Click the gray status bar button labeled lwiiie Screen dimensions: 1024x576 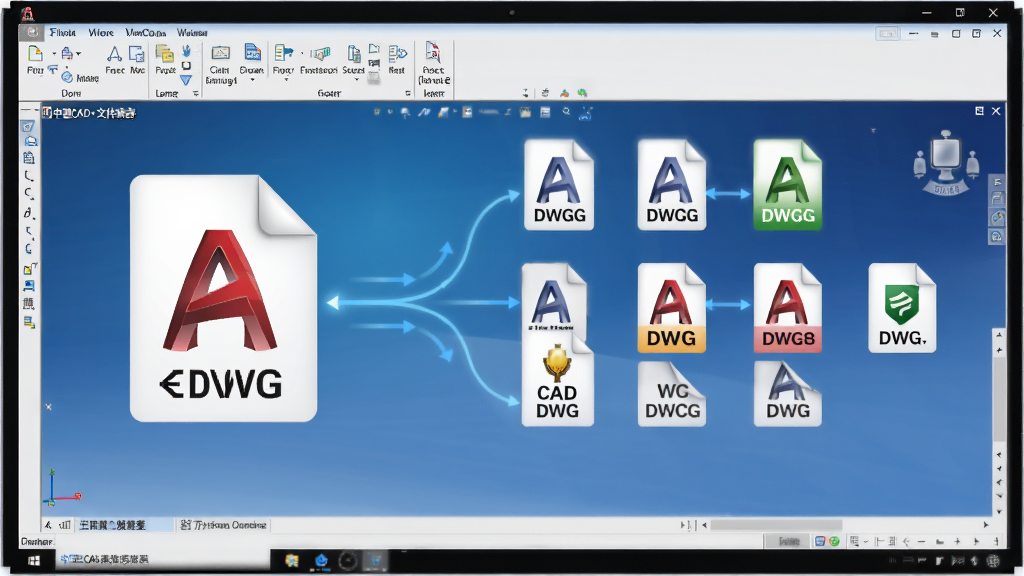point(789,541)
